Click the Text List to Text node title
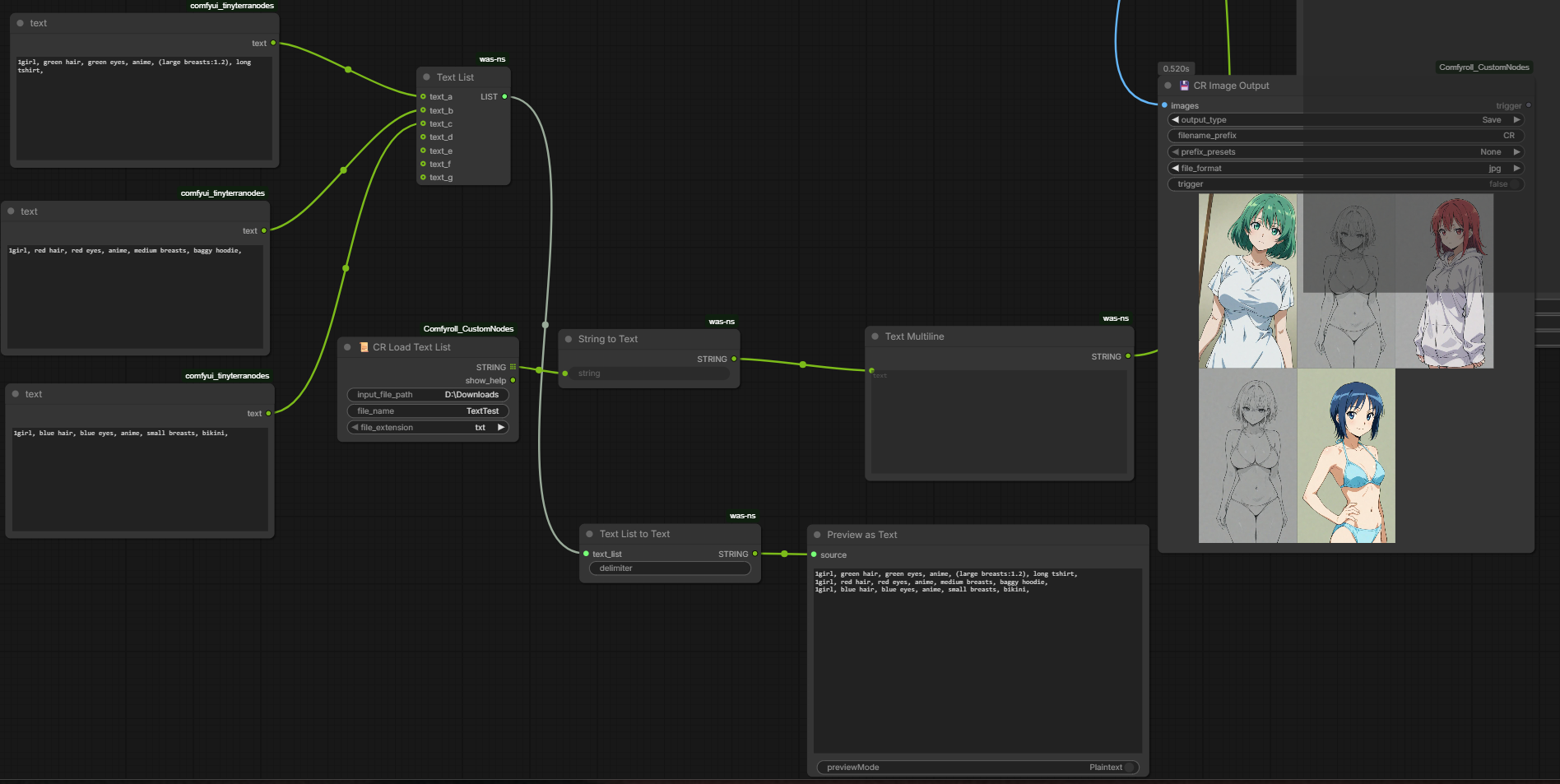Viewport: 1560px width, 784px height. (x=634, y=534)
